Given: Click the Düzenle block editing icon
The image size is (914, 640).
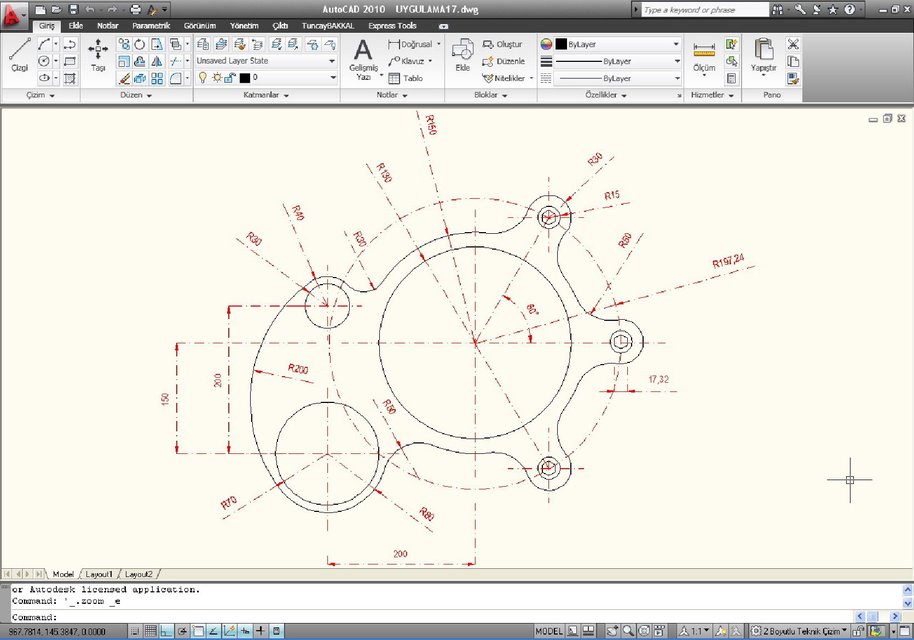Looking at the screenshot, I should coord(487,61).
